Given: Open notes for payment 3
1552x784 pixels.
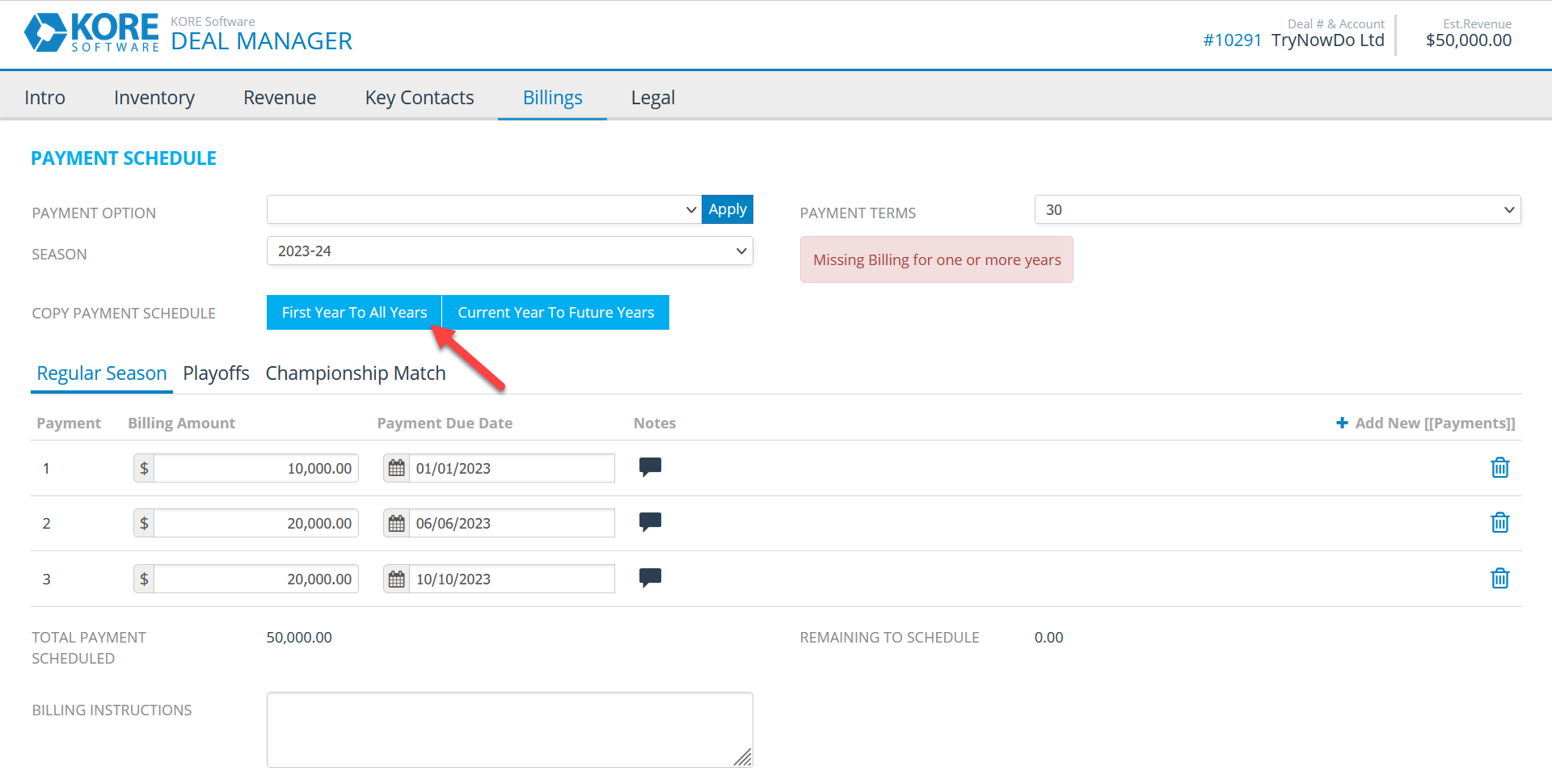Looking at the screenshot, I should pyautogui.click(x=650, y=578).
